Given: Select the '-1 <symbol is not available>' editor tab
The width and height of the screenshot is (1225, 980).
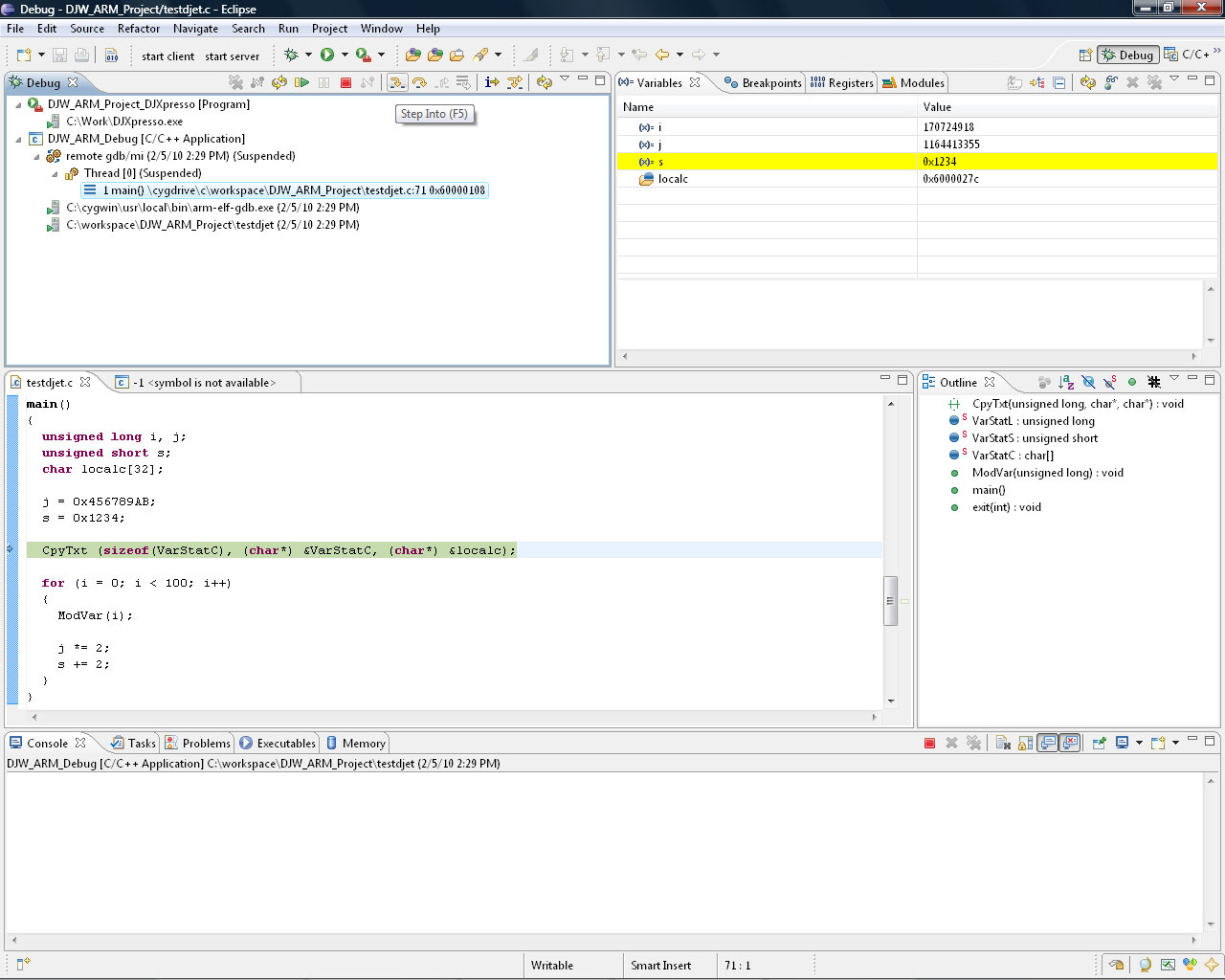Looking at the screenshot, I should click(205, 383).
